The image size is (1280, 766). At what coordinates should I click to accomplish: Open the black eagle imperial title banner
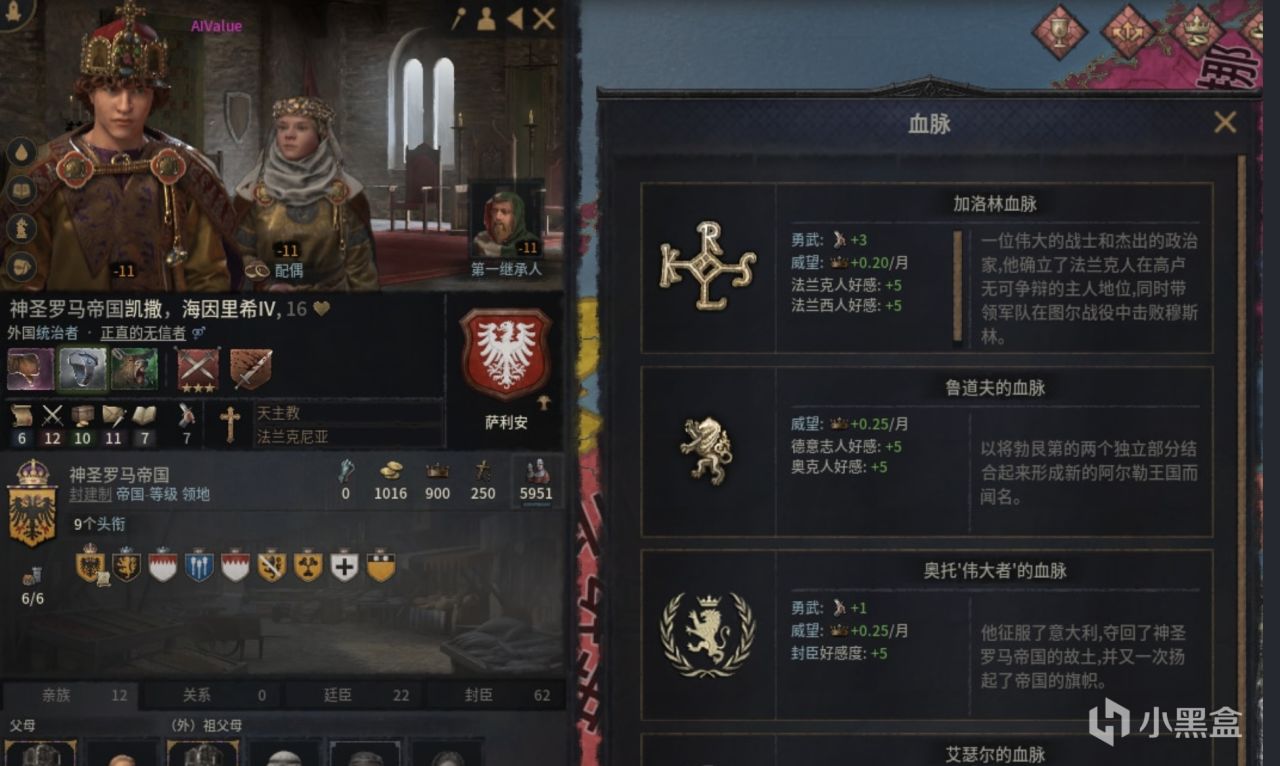coord(32,503)
